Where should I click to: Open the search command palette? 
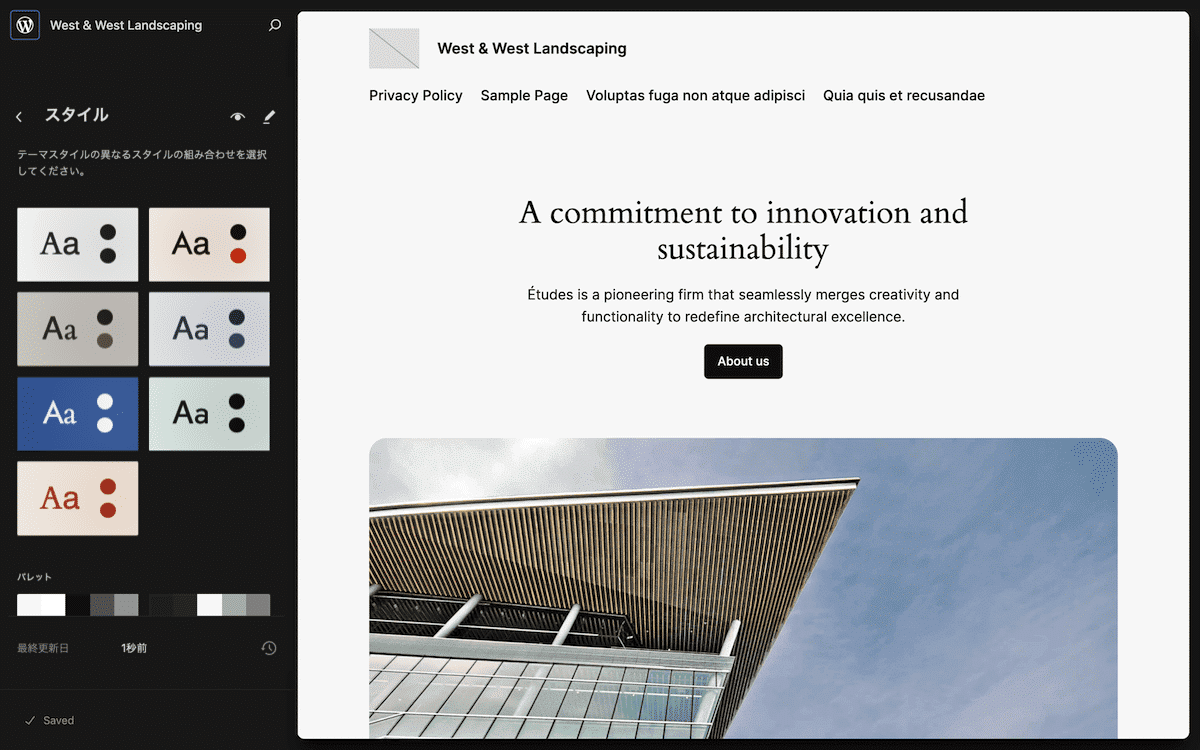tap(275, 25)
